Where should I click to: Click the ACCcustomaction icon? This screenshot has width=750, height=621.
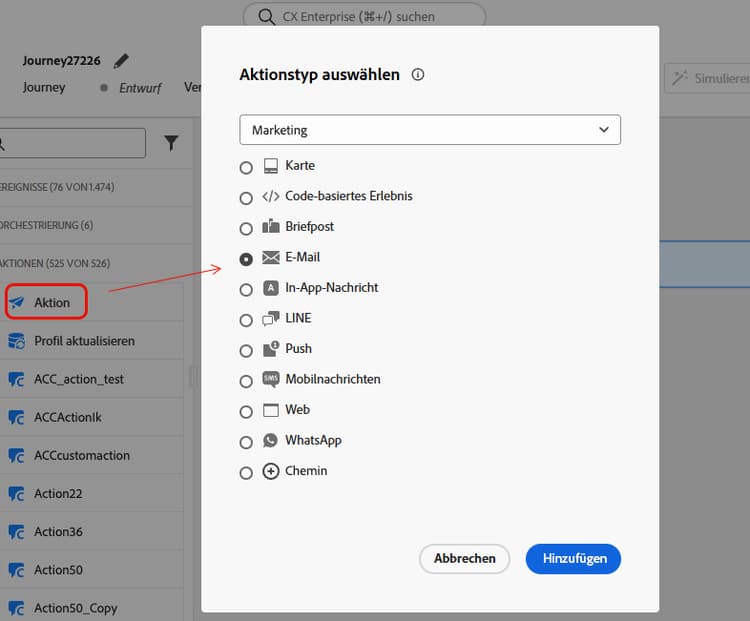tap(17, 455)
